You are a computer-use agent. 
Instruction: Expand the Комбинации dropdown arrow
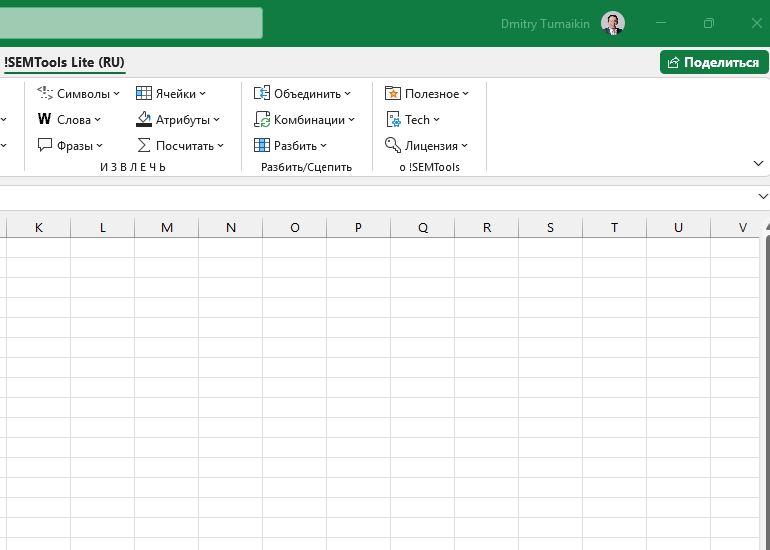351,119
